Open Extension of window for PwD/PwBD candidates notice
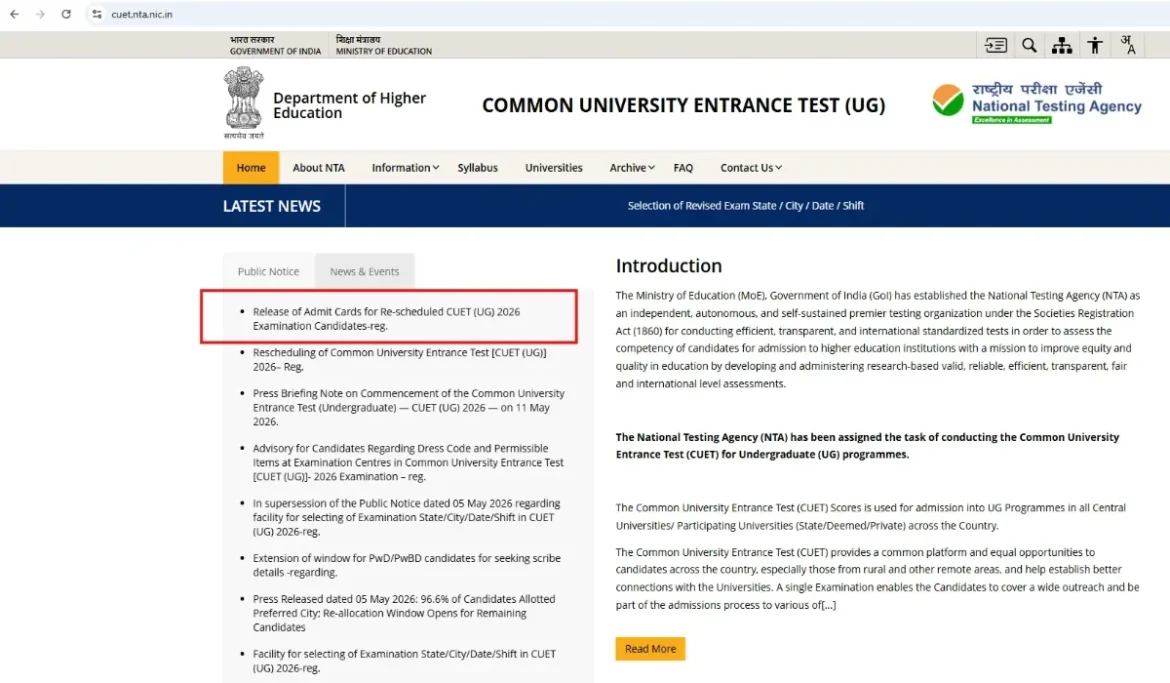The image size is (1170, 683). 407,565
